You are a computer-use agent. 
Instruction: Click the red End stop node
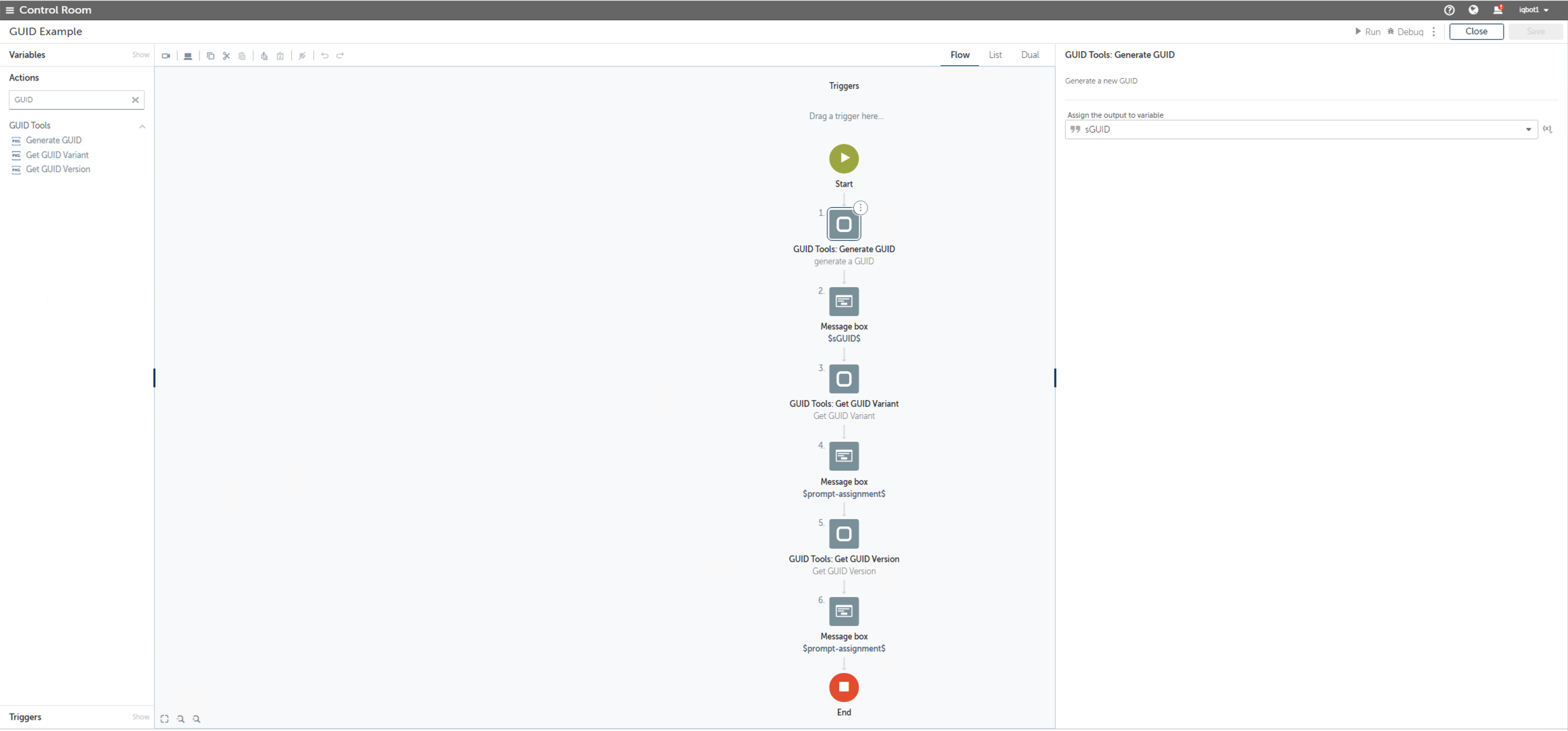coord(844,687)
